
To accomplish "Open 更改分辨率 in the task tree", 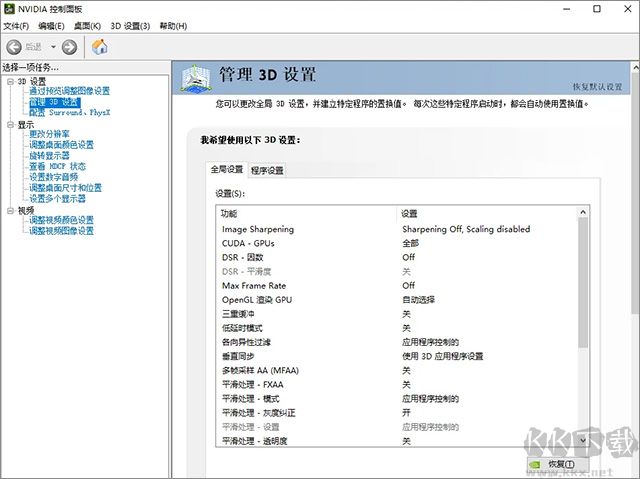I will click(49, 134).
